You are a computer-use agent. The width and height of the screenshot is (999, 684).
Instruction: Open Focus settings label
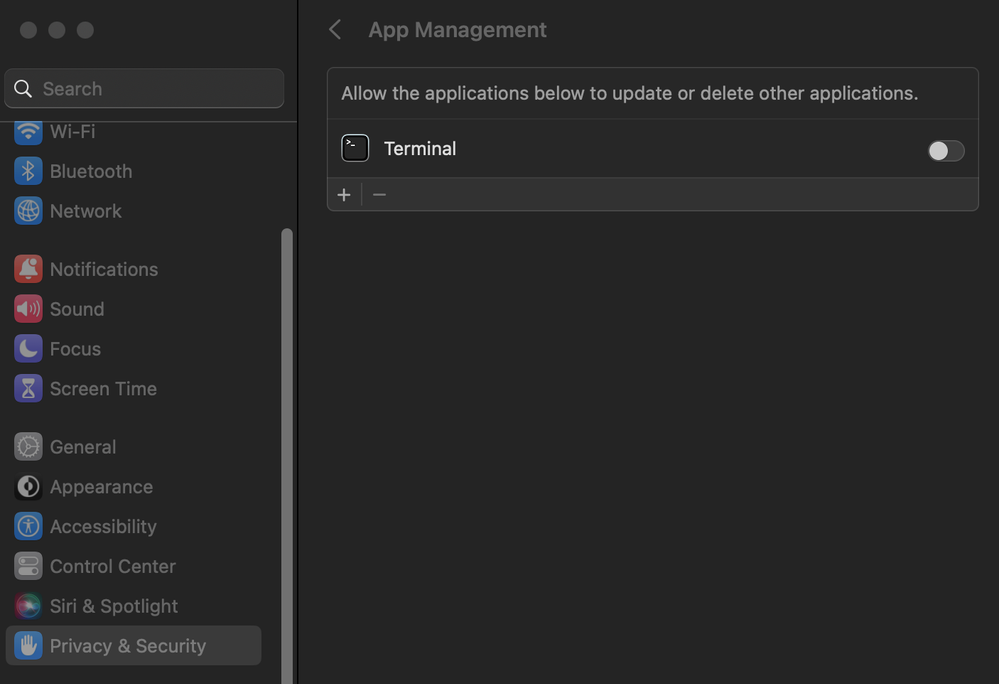coord(75,349)
